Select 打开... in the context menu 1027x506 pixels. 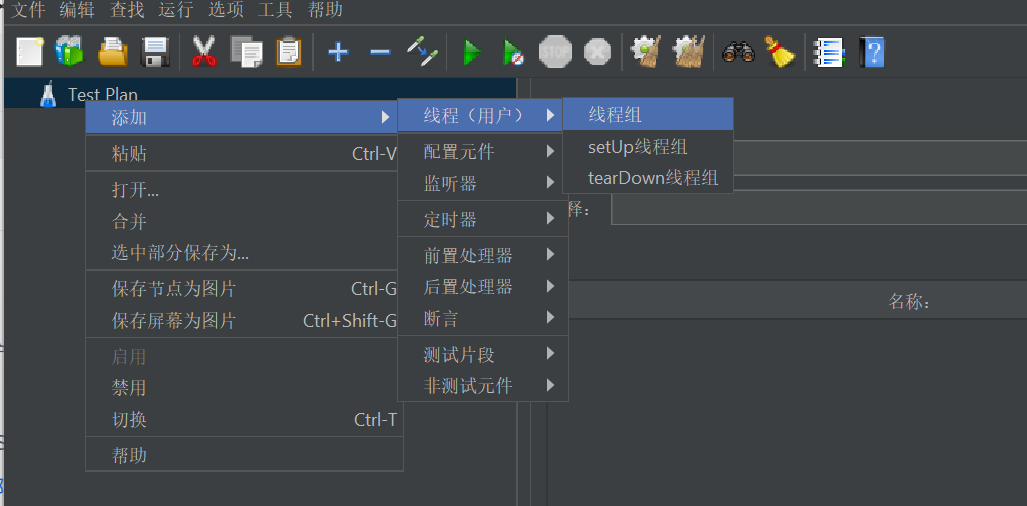(244, 190)
